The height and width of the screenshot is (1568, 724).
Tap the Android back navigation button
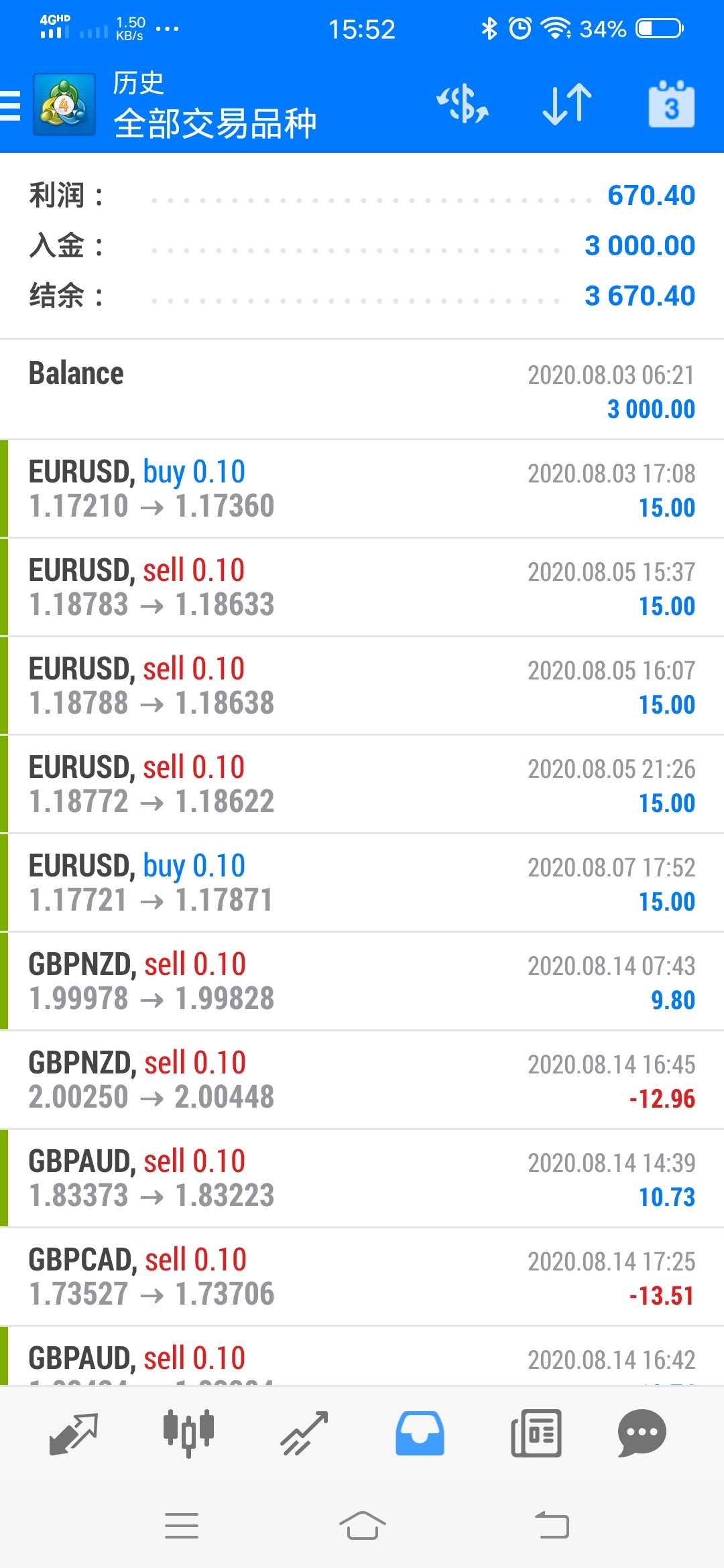pyautogui.click(x=552, y=1526)
